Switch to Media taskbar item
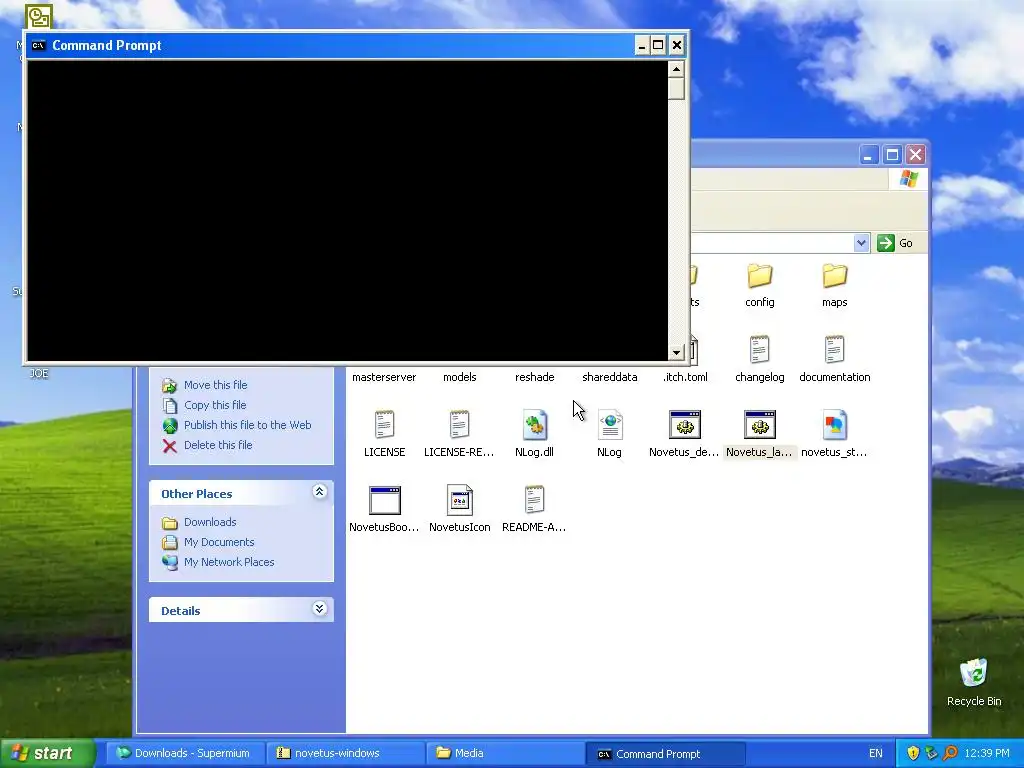Screen dimensions: 1024x768 pos(505,753)
